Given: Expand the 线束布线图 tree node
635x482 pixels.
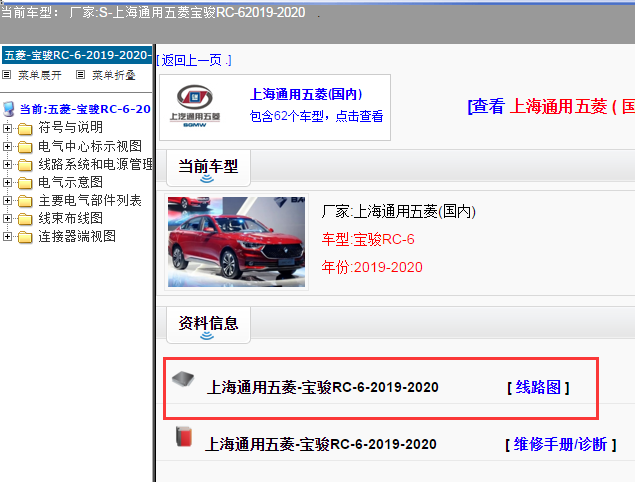Looking at the screenshot, I should [7, 218].
